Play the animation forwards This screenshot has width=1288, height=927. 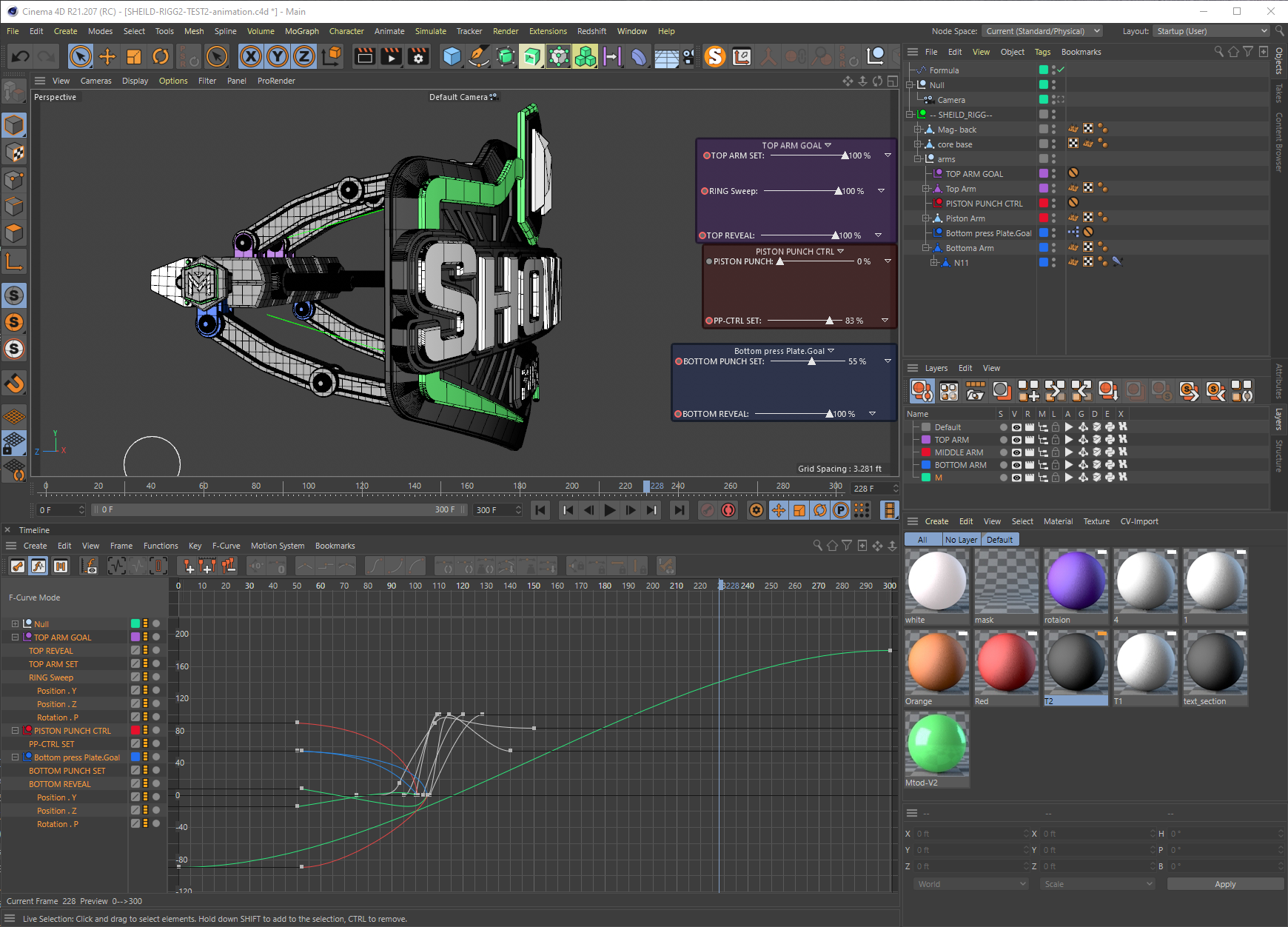[x=609, y=510]
